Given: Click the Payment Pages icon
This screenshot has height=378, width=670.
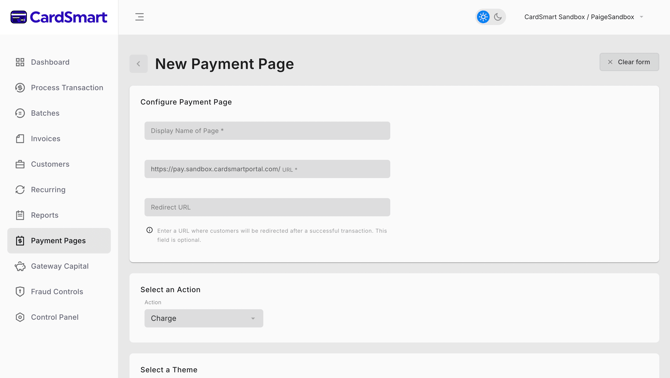Looking at the screenshot, I should pos(20,241).
